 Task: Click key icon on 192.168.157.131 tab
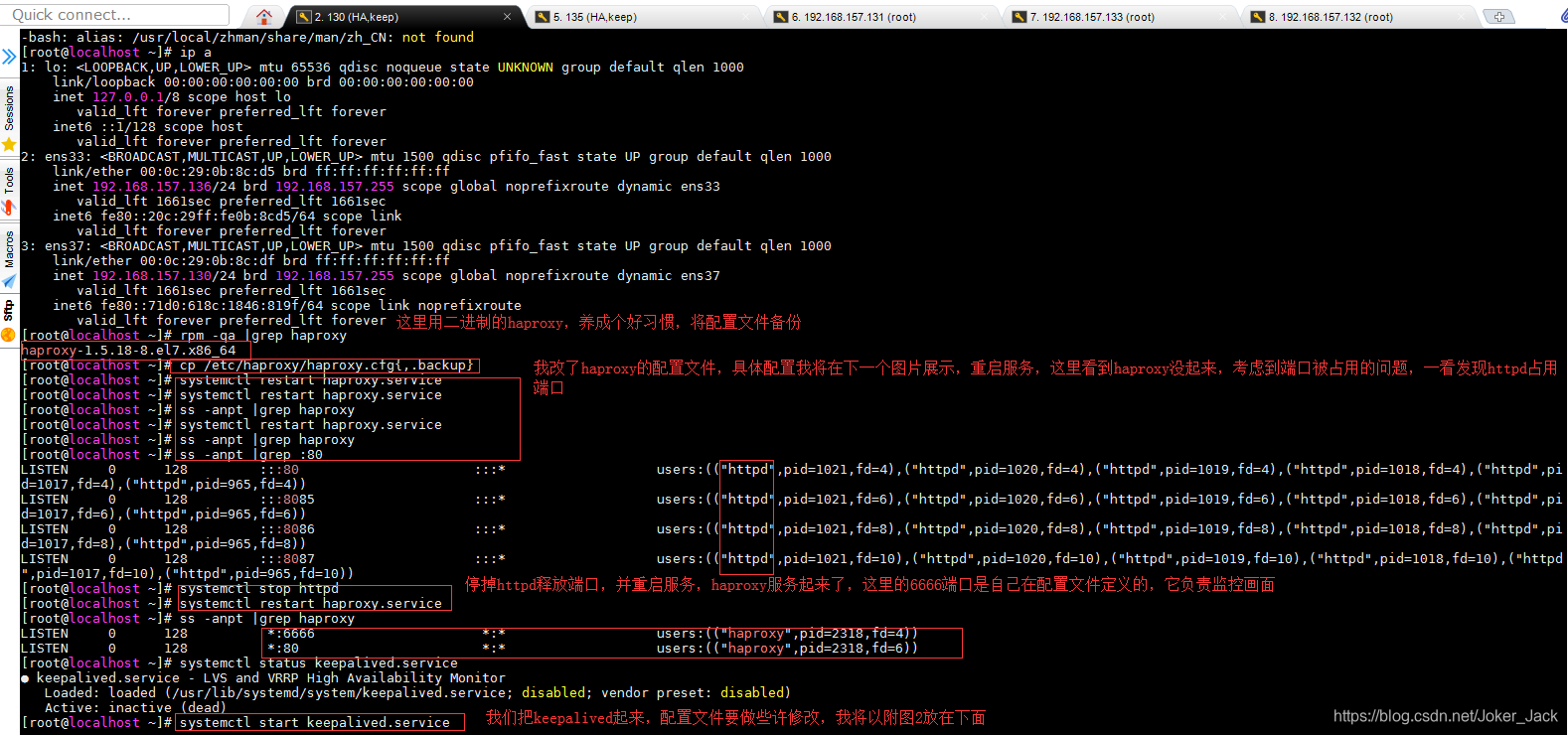coord(781,17)
